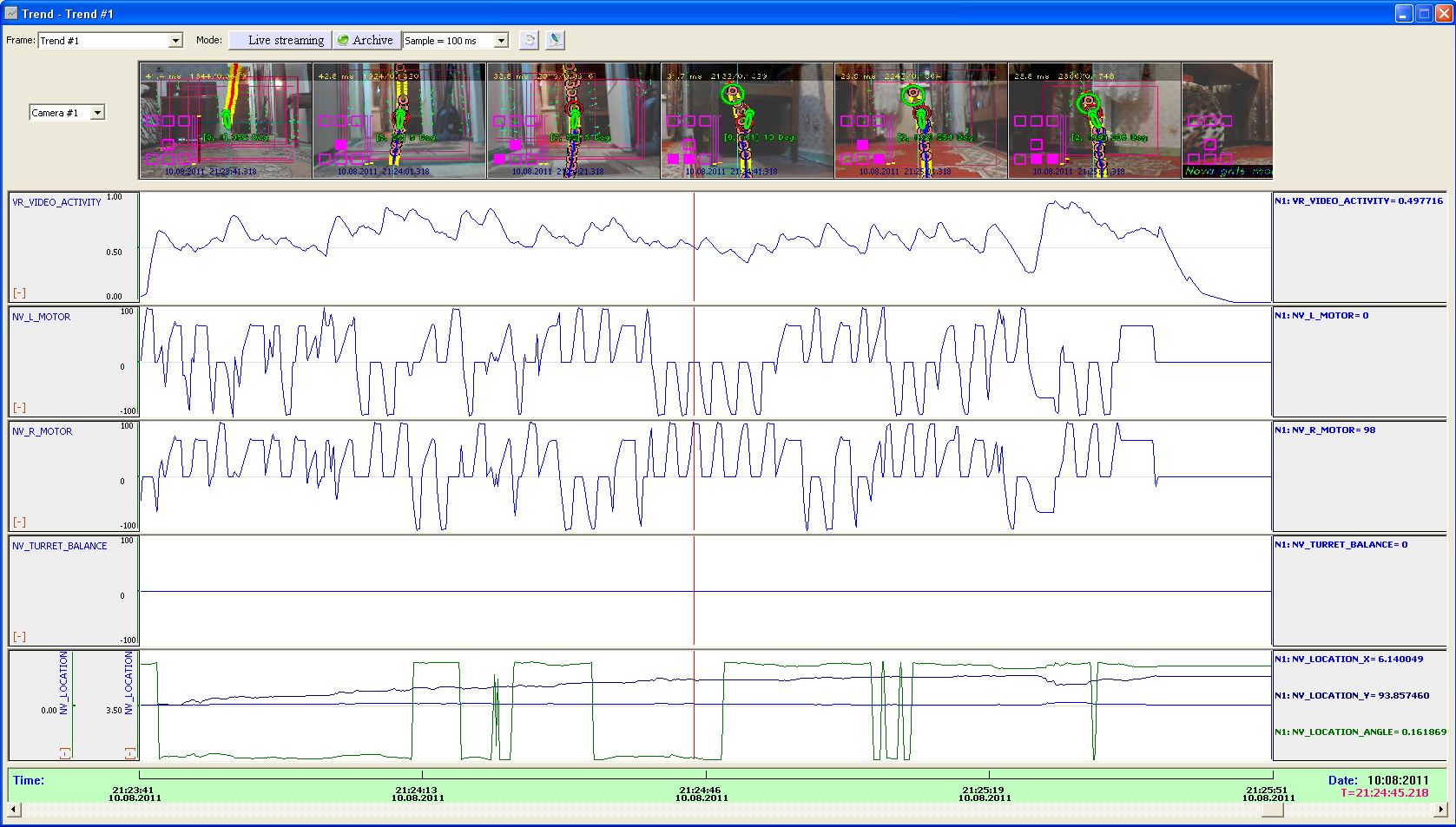Click the scrollbar left arrow at bottom
Image resolution: width=1456 pixels, height=827 pixels.
pyautogui.click(x=13, y=810)
